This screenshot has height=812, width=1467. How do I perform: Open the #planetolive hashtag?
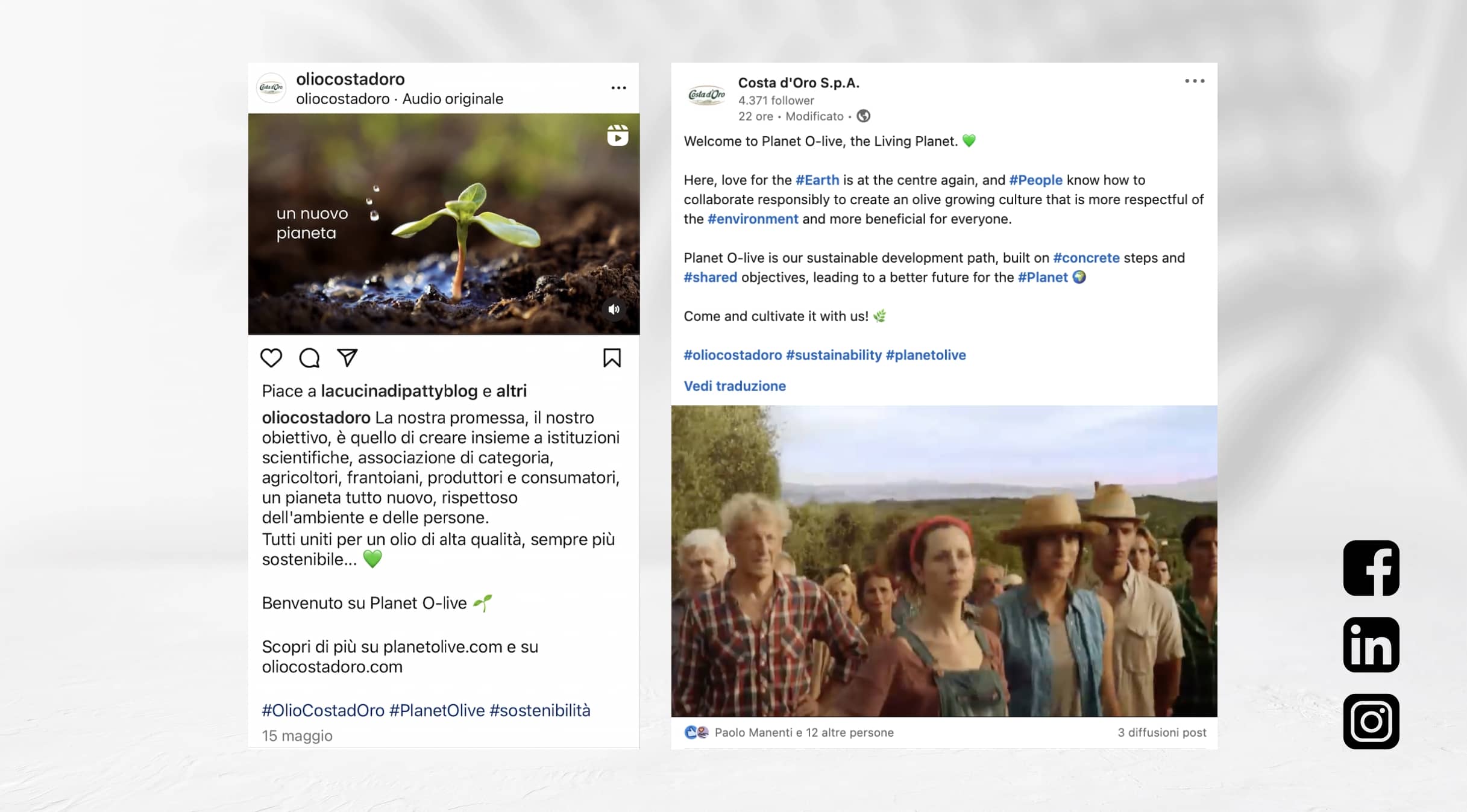click(x=926, y=355)
